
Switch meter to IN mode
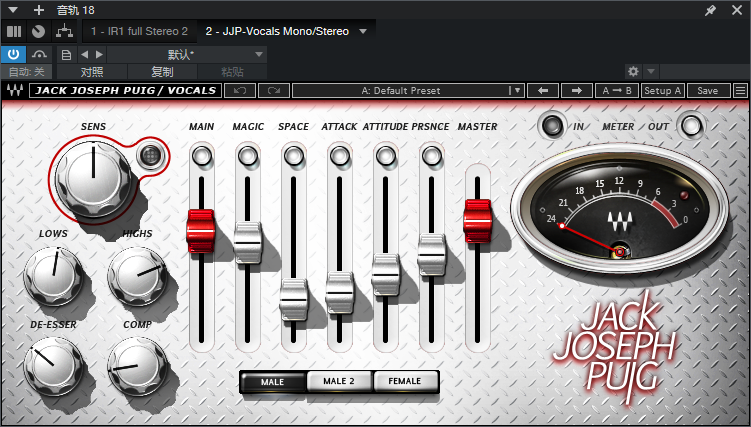551,126
